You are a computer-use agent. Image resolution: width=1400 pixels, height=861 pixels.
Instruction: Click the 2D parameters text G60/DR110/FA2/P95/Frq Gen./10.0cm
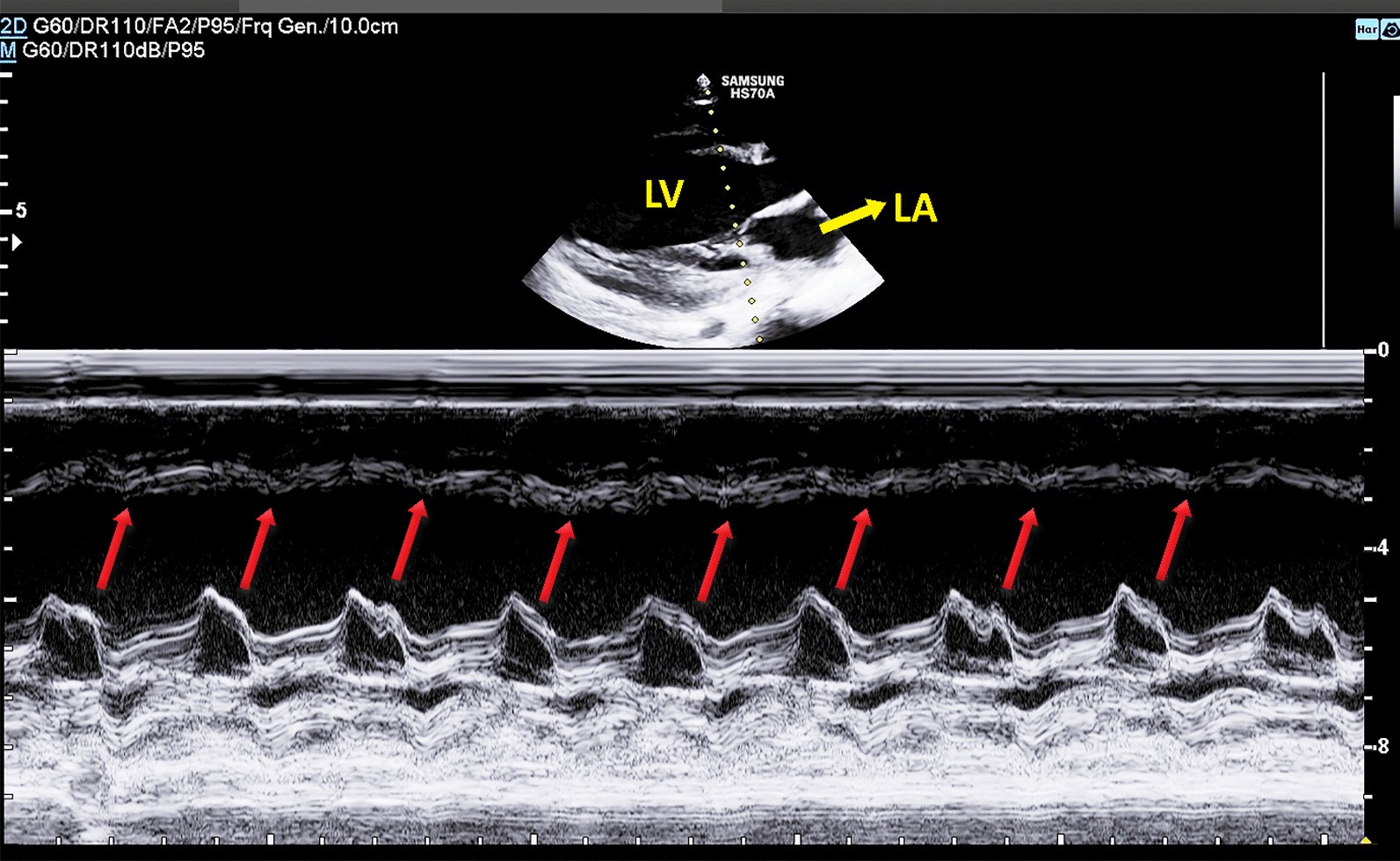tap(215, 26)
